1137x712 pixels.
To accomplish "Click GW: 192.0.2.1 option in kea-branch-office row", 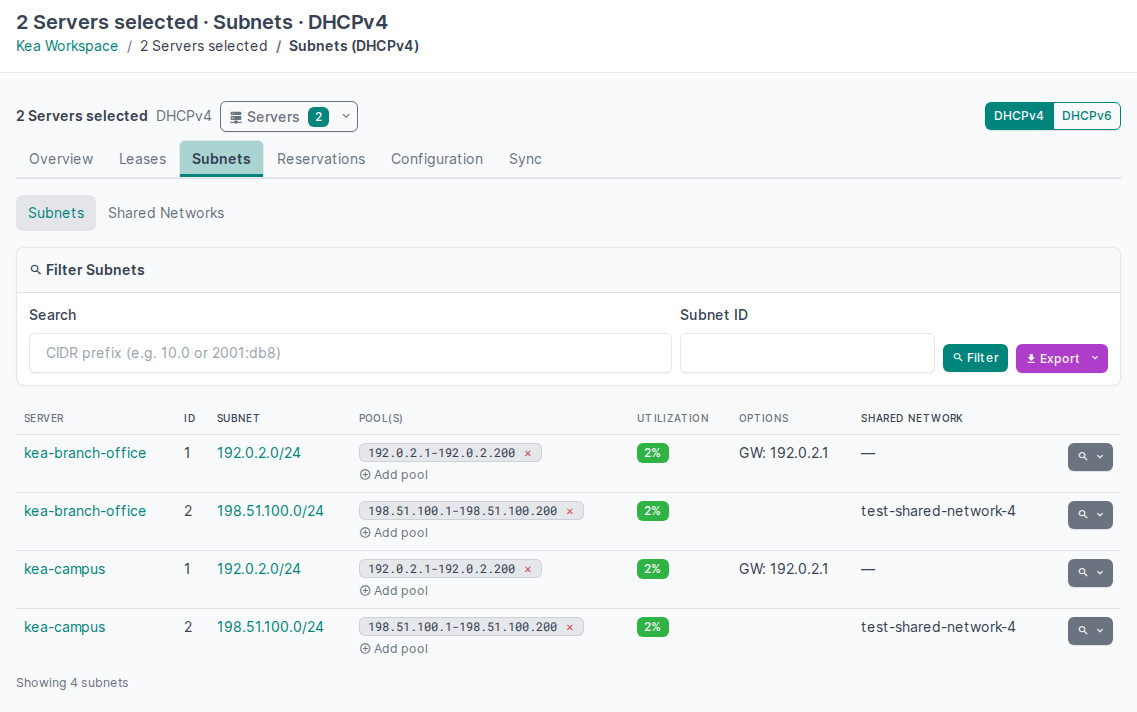I will point(784,453).
